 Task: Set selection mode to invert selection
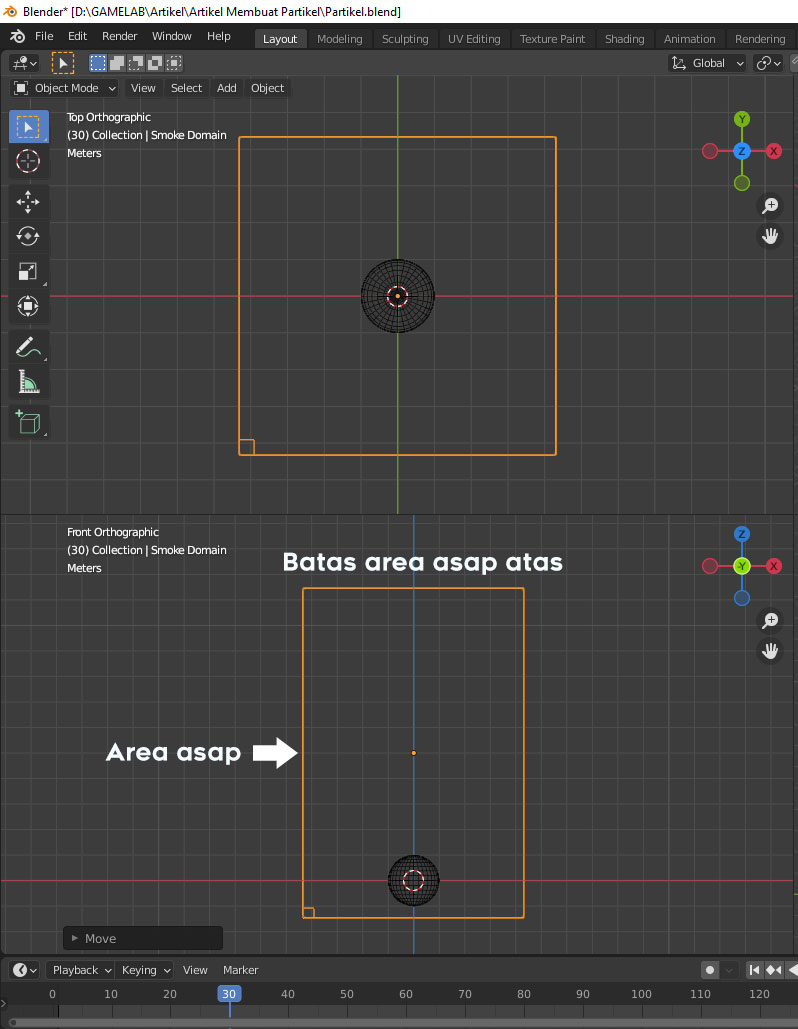coord(155,63)
